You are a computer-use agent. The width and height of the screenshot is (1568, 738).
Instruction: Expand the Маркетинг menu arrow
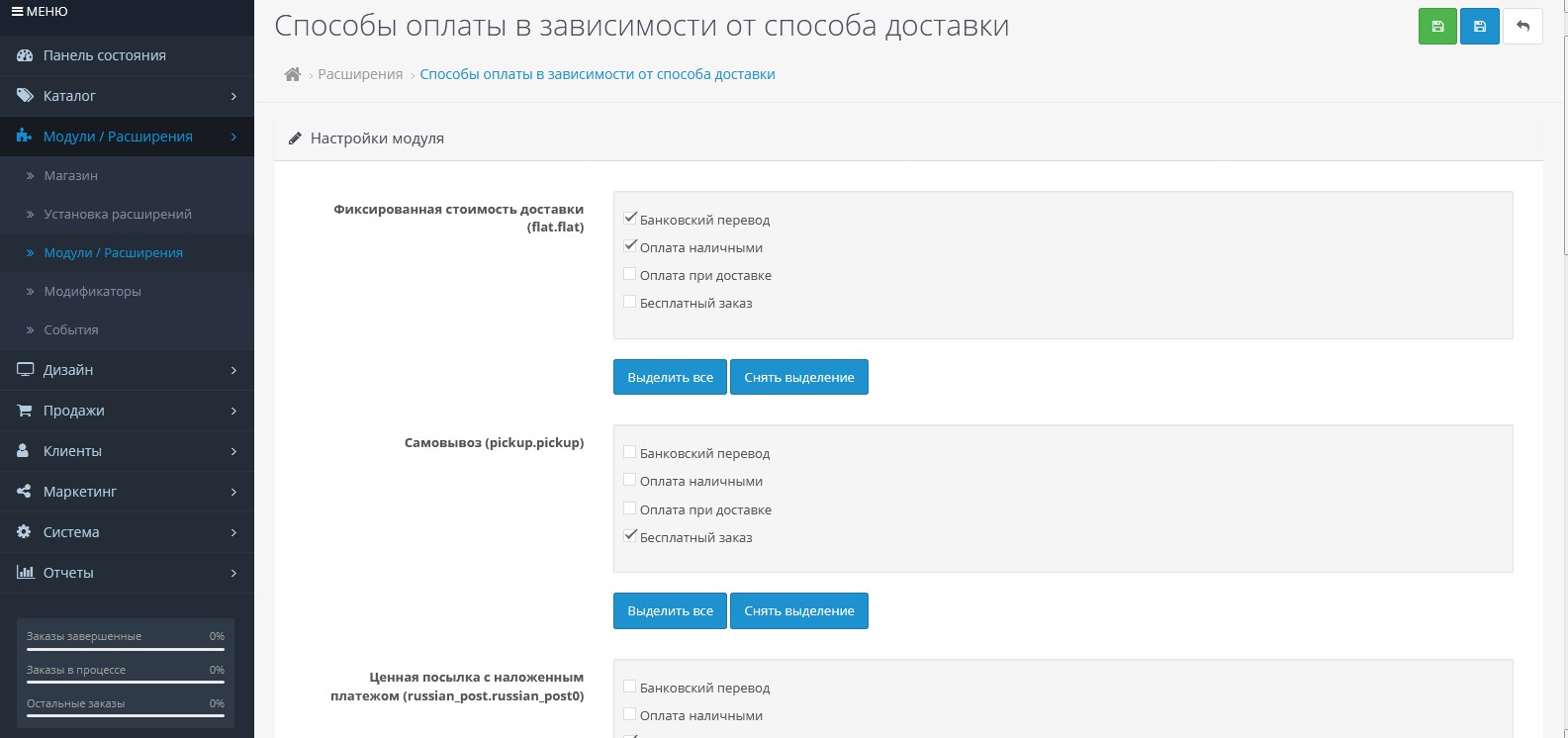pyautogui.click(x=233, y=492)
